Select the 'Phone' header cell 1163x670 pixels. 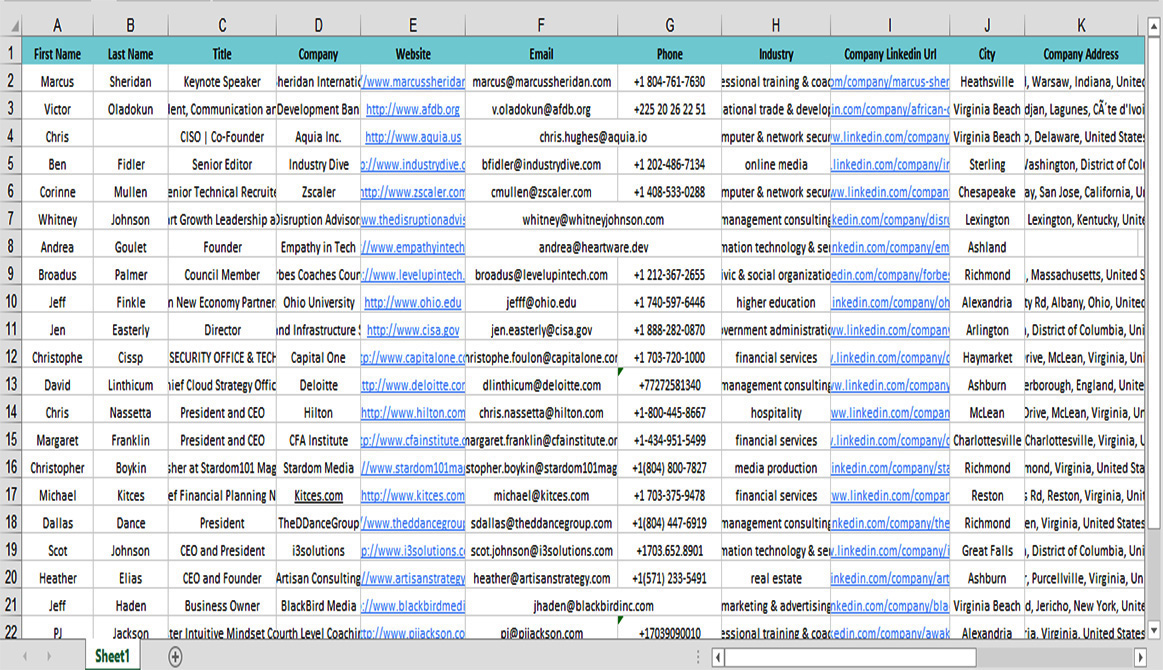[669, 53]
